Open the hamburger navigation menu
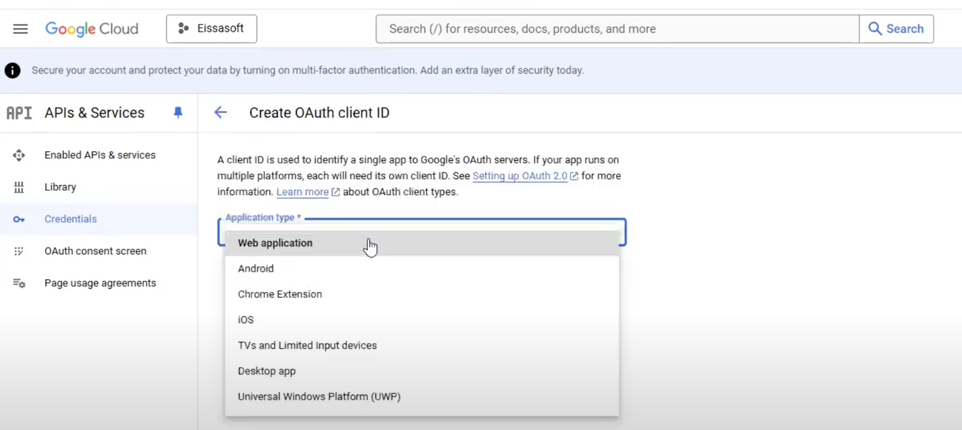 click(x=20, y=29)
